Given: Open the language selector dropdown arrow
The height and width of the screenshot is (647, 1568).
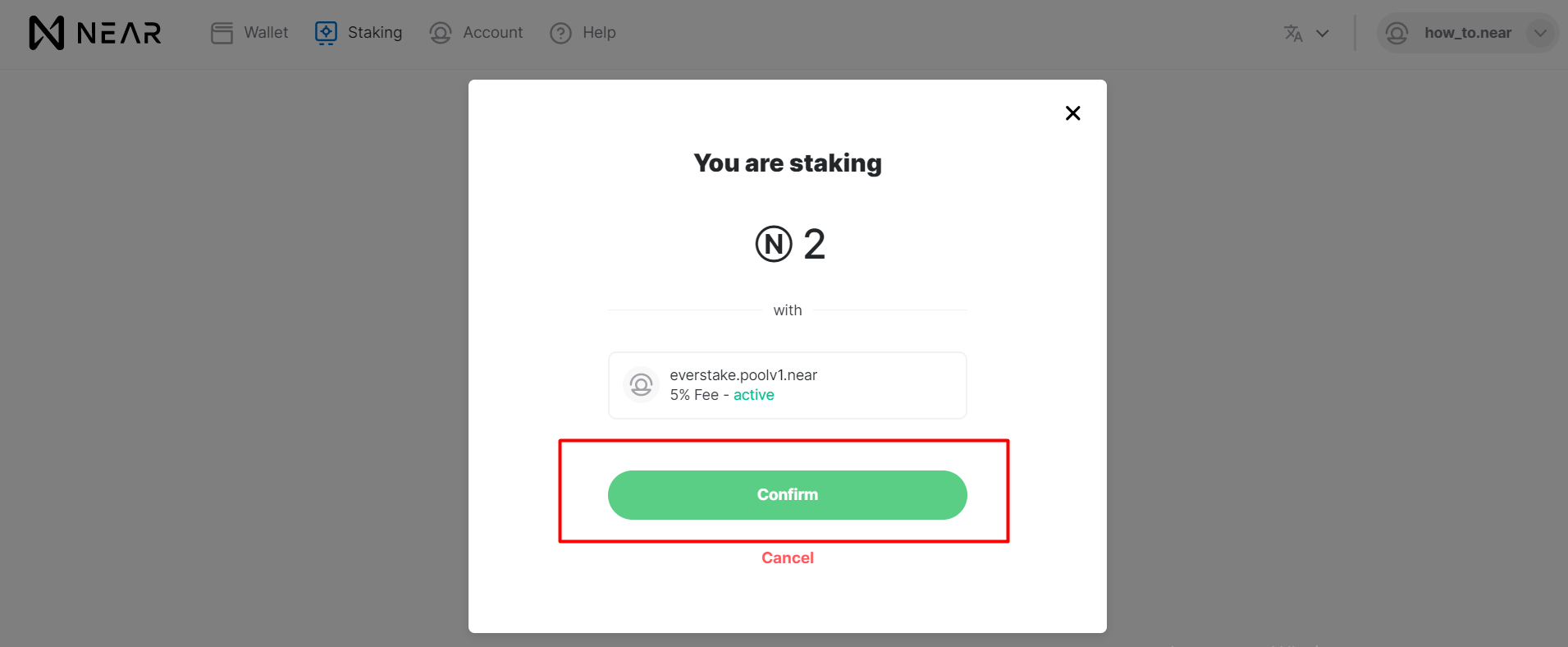Looking at the screenshot, I should 1323,34.
